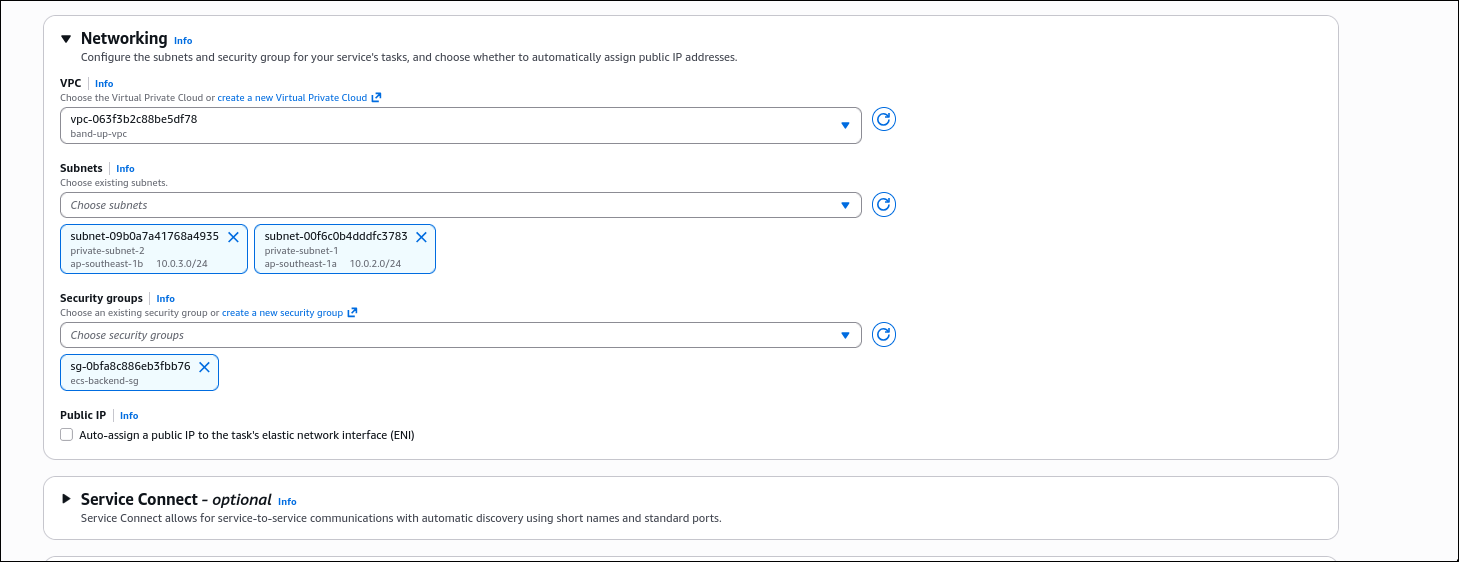This screenshot has width=1459, height=562.
Task: Open the Choose subnets dropdown
Action: pyautogui.click(x=460, y=205)
